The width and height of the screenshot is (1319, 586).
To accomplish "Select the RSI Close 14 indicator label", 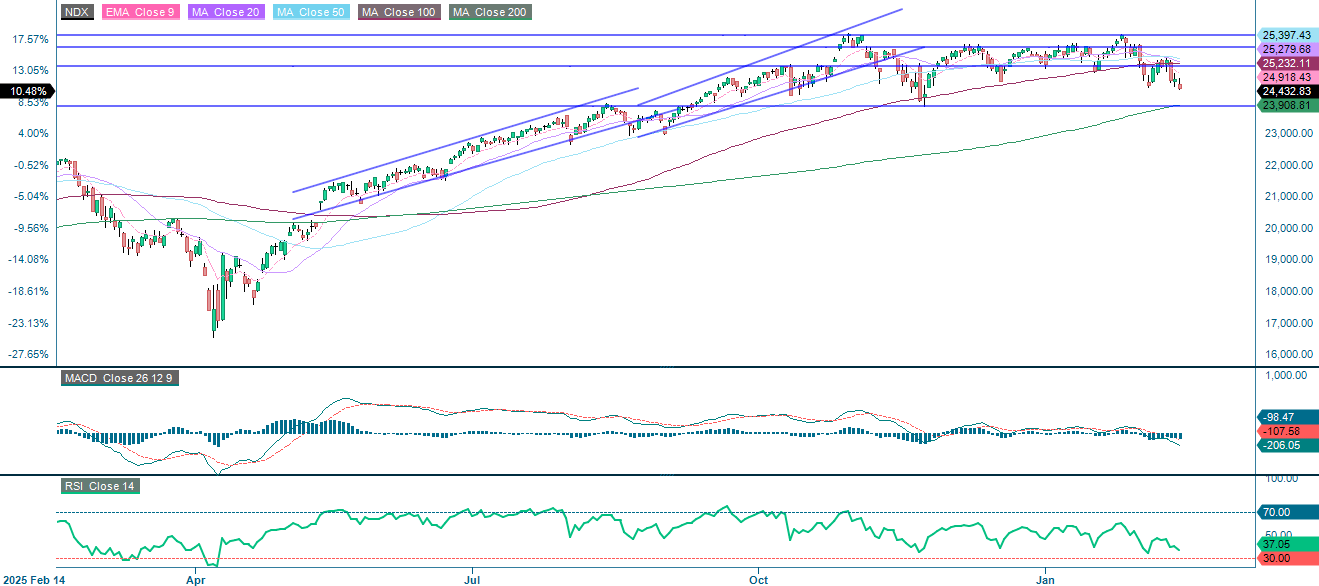I will [99, 487].
